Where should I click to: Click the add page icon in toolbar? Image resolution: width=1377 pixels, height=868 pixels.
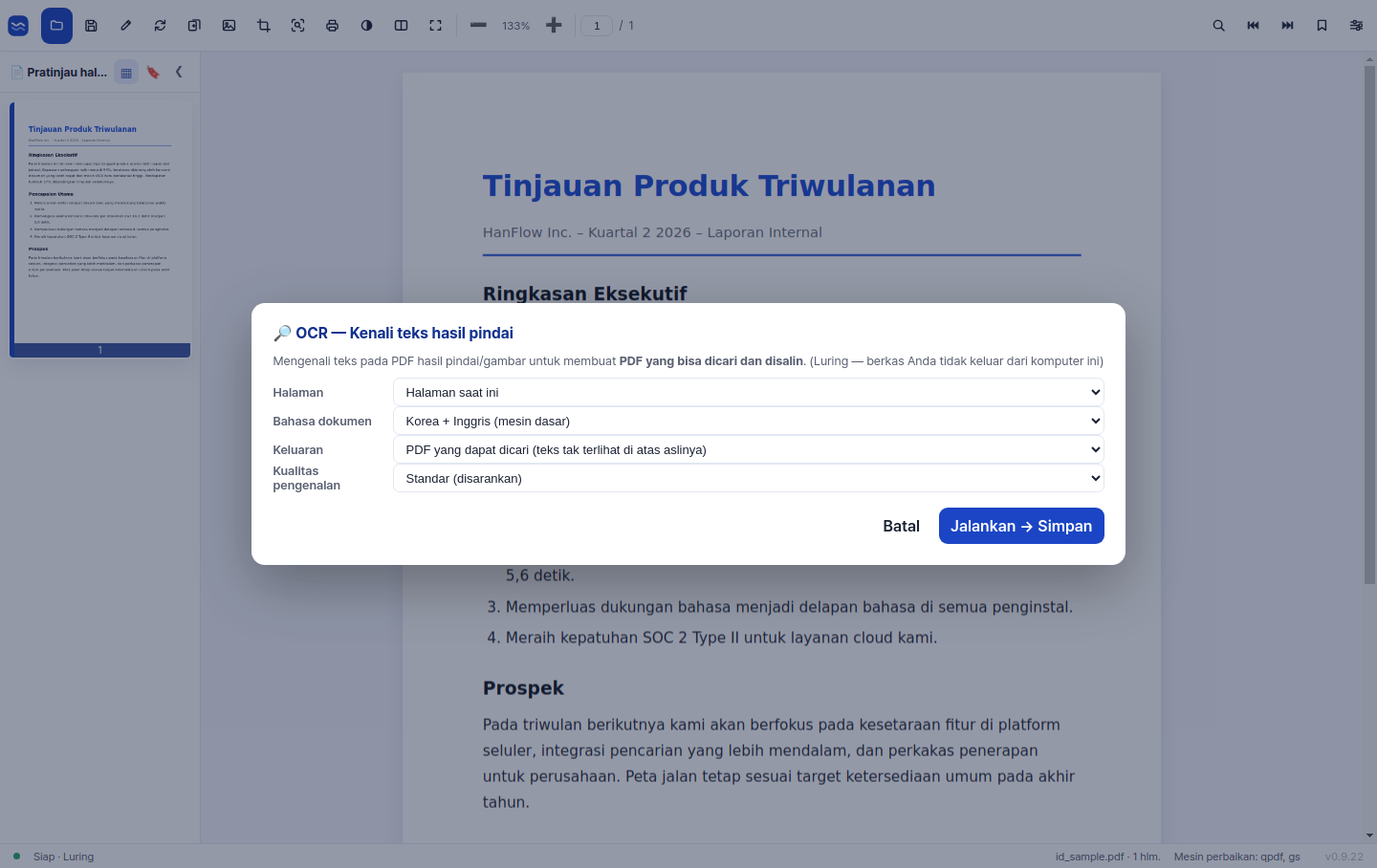(194, 26)
